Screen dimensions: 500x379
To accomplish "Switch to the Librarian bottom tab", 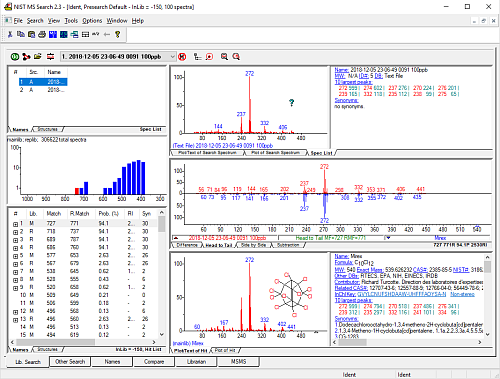I will pos(196,362).
